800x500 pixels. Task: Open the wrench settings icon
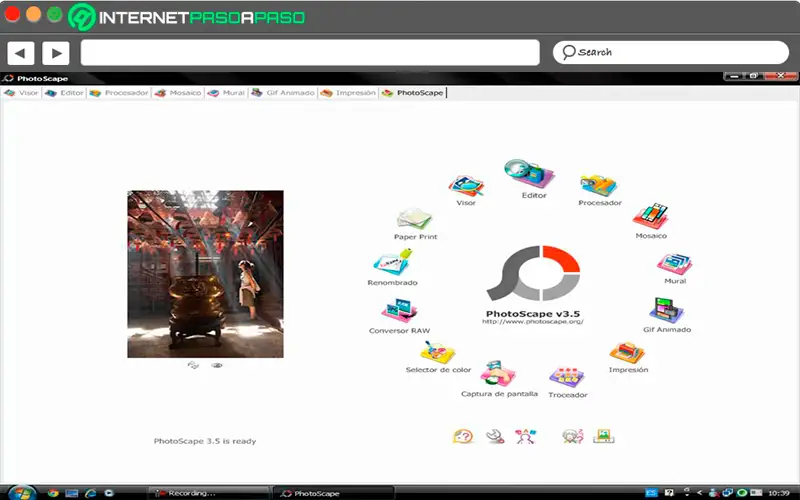(x=495, y=436)
